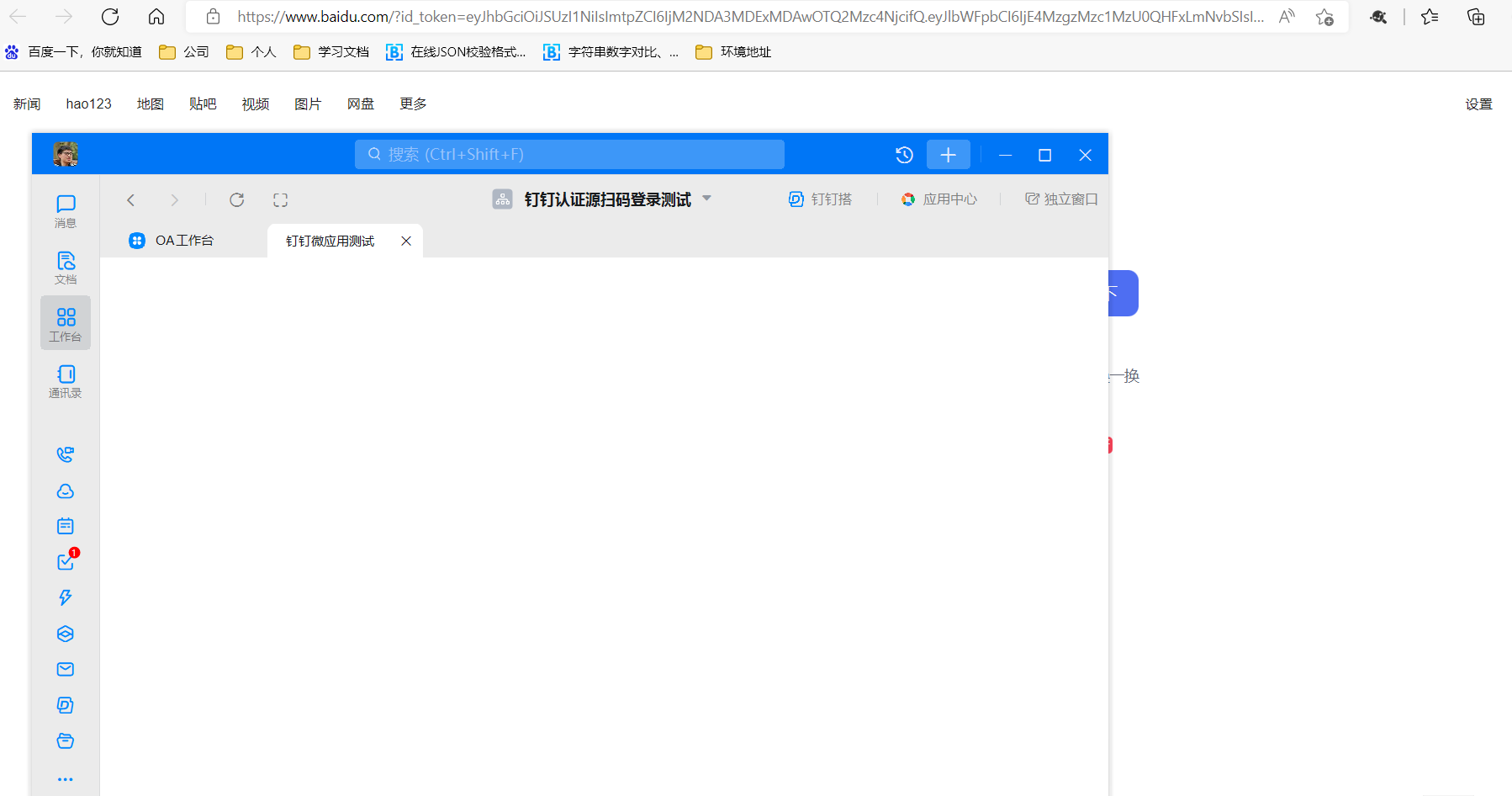
Task: Open 在线JSON校验格式 bookmark
Action: [x=456, y=52]
